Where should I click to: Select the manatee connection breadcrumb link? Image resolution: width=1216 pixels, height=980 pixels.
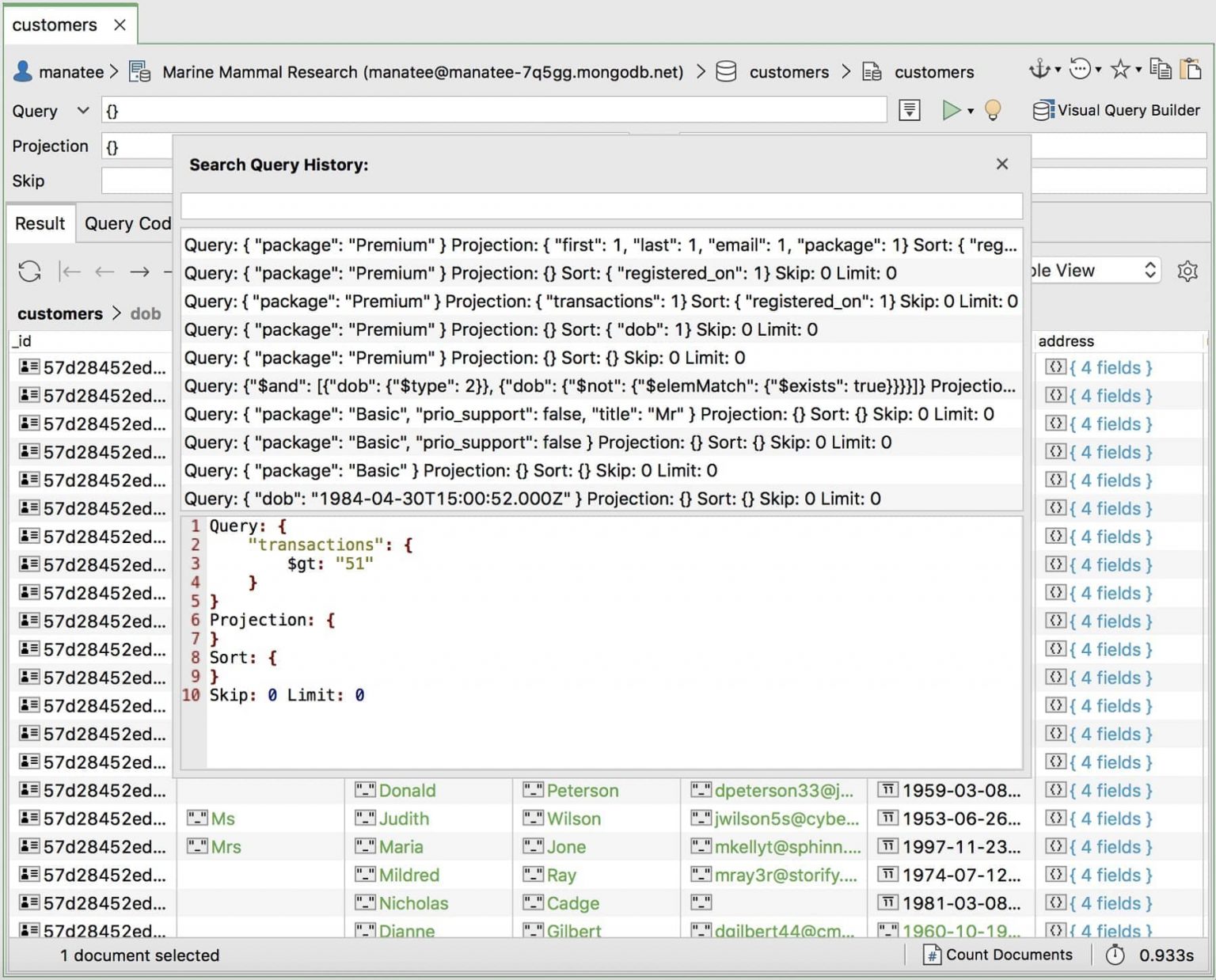(x=71, y=71)
